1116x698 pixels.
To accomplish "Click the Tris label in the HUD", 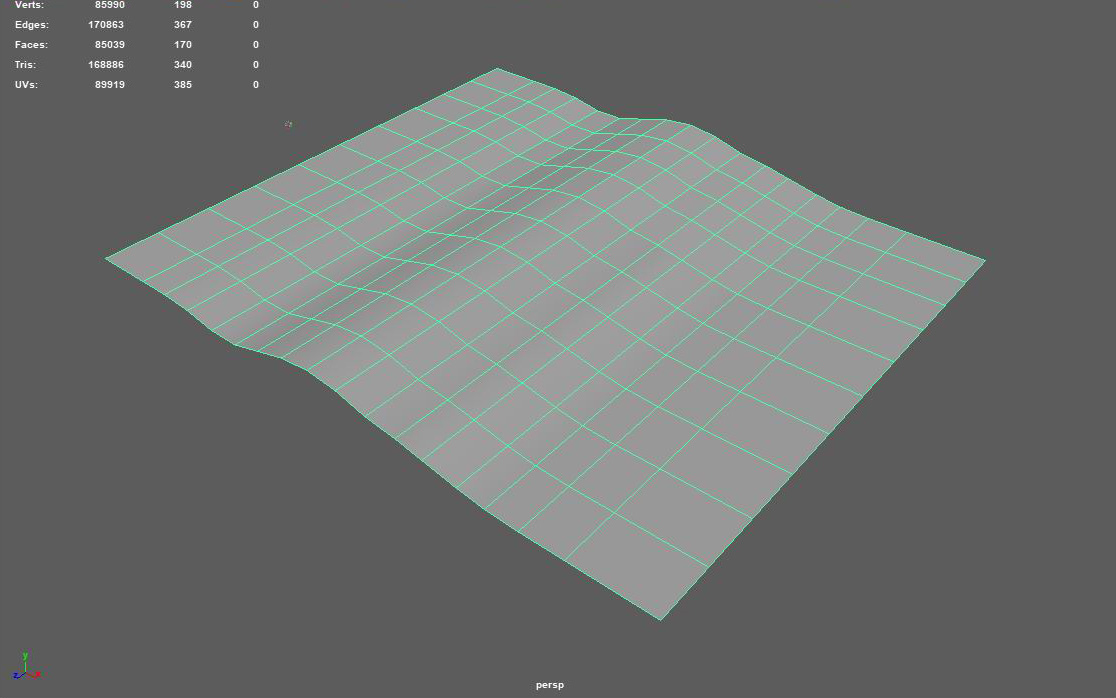I will point(25,64).
